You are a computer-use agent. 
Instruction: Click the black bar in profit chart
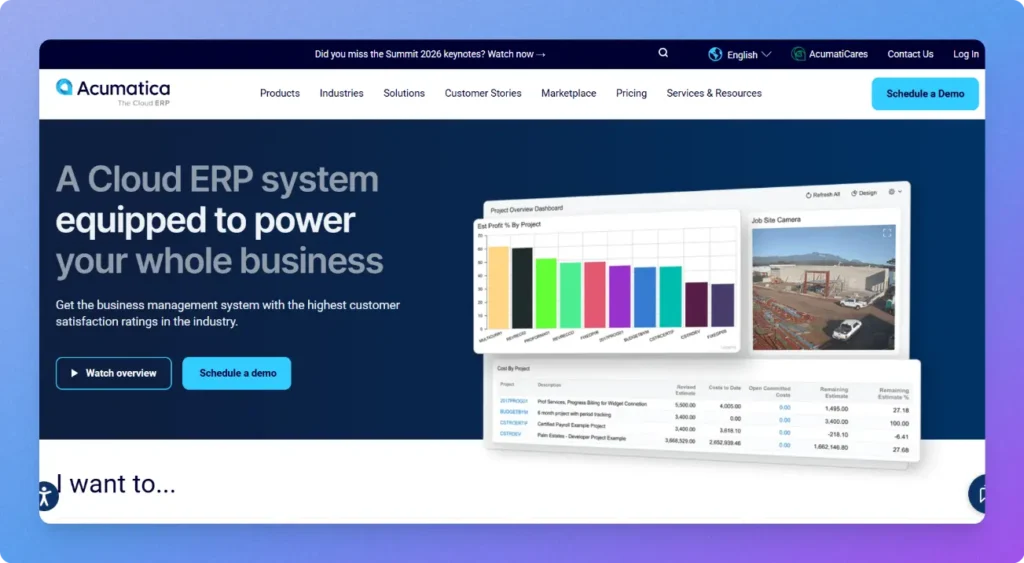(522, 288)
